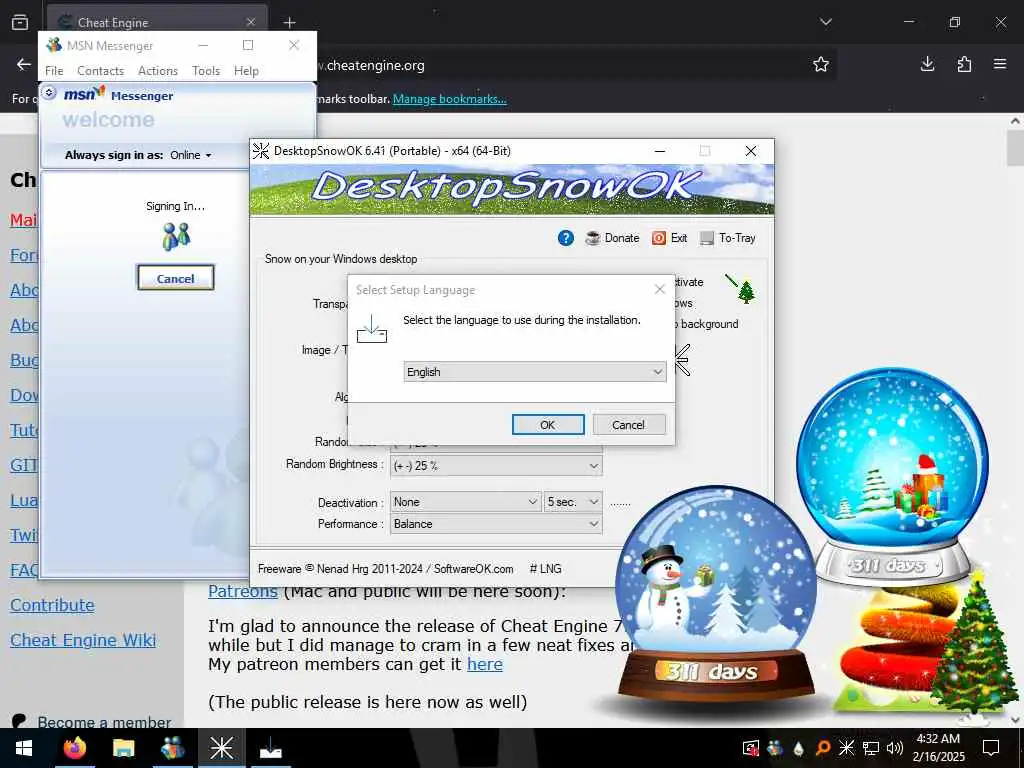Viewport: 1024px width, 768px height.
Task: Switch to DesktopSnowOK snowflake taskbar button
Action: [221, 748]
